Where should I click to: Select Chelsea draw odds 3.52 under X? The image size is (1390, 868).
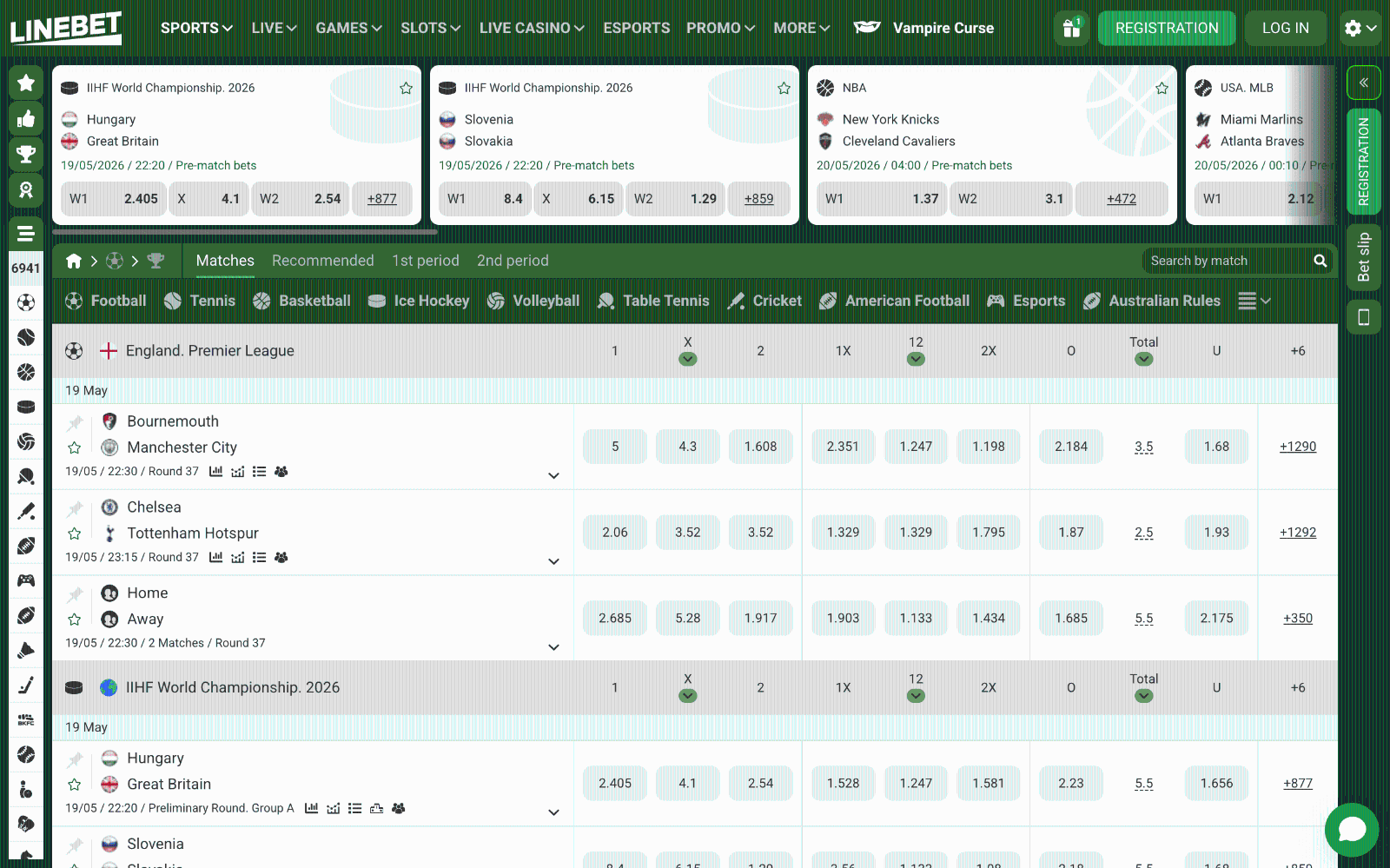tap(687, 533)
